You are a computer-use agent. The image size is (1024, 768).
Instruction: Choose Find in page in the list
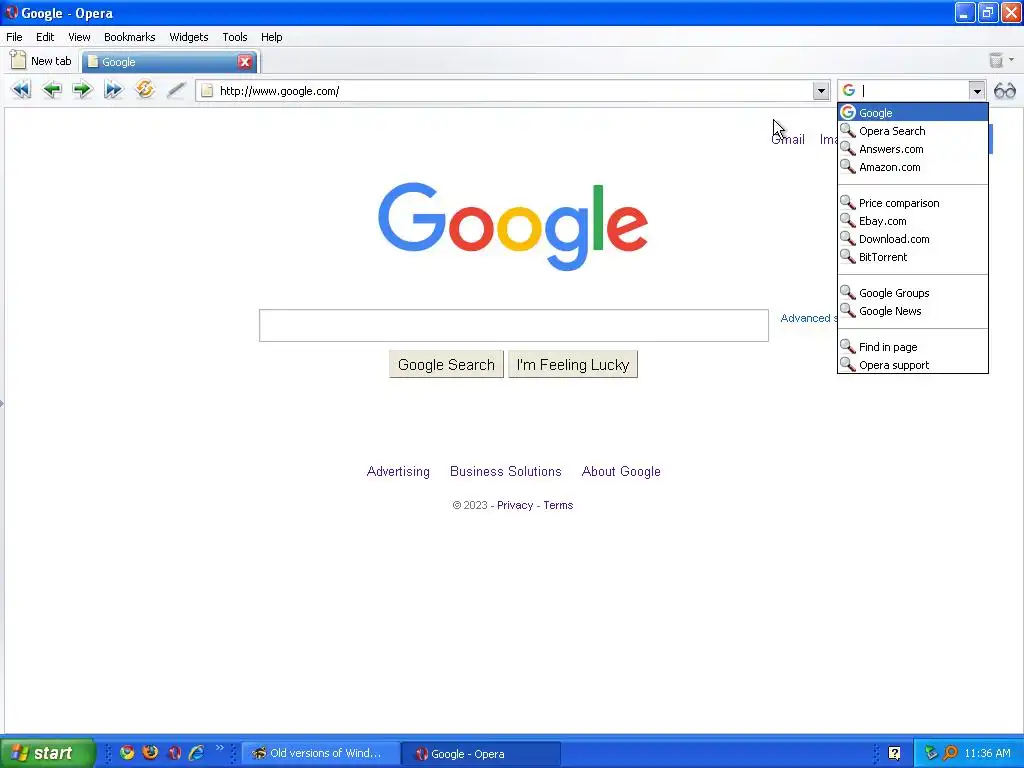tap(913, 347)
